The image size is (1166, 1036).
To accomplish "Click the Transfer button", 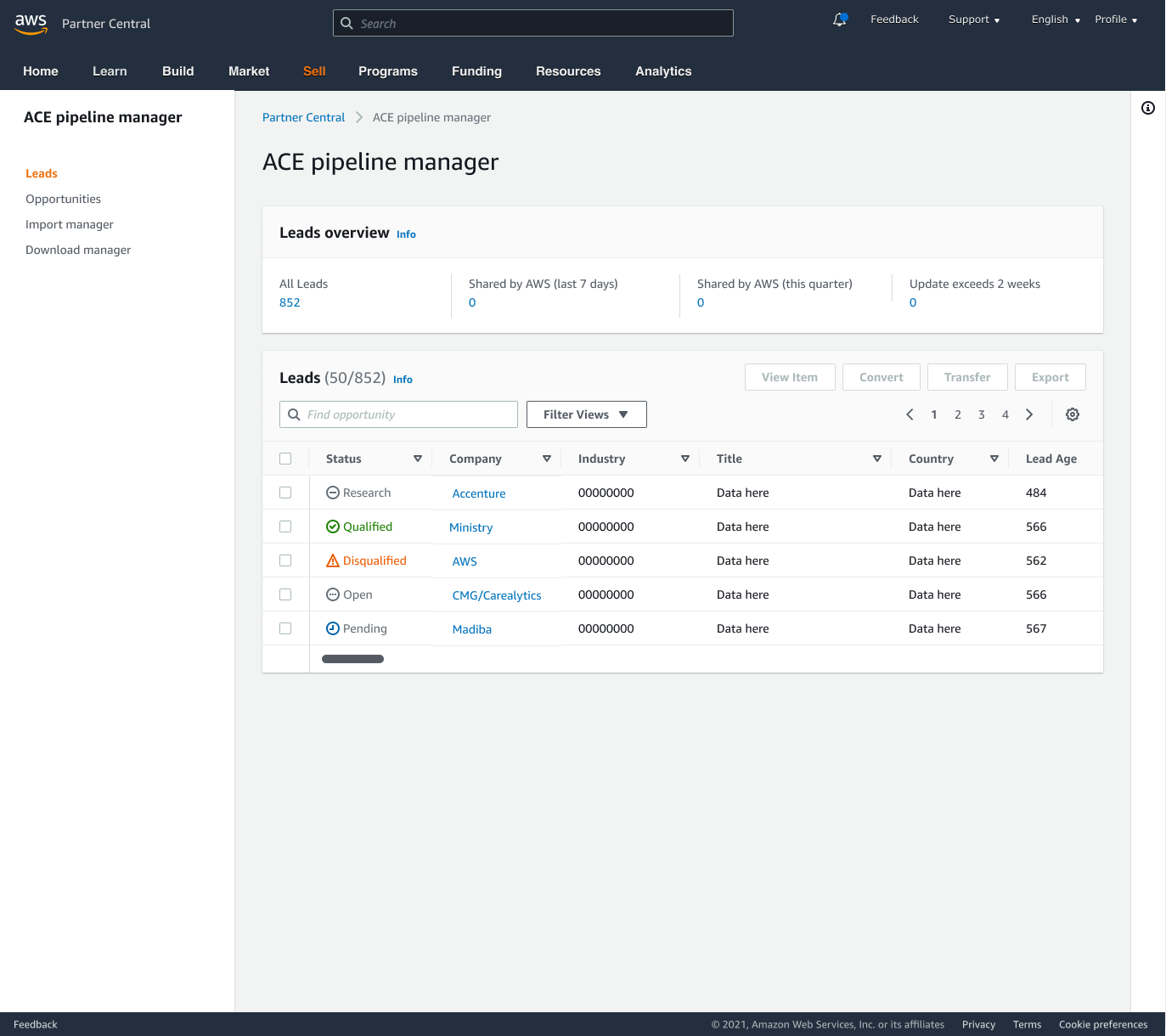I will pos(967,377).
